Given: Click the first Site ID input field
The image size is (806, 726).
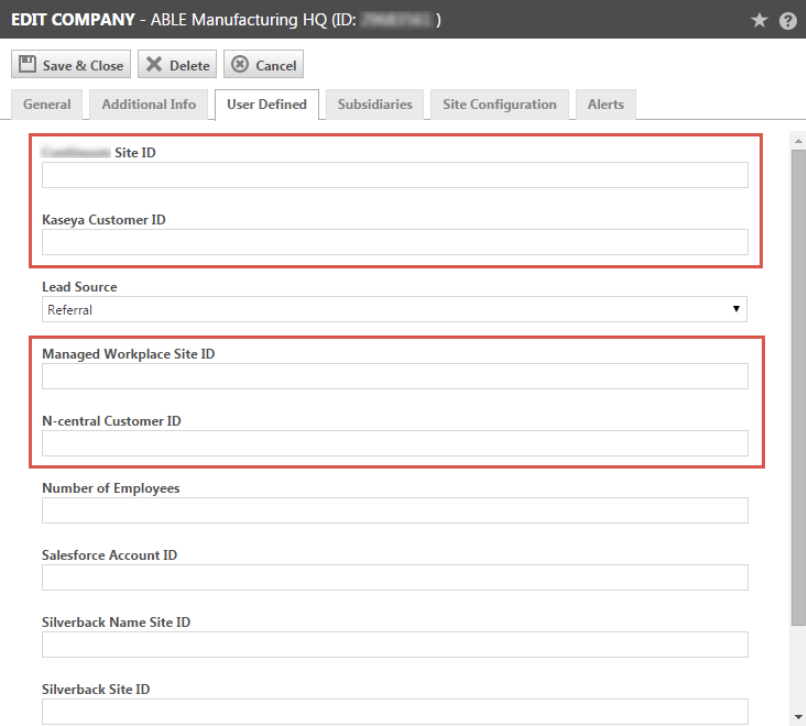Looking at the screenshot, I should 394,175.
